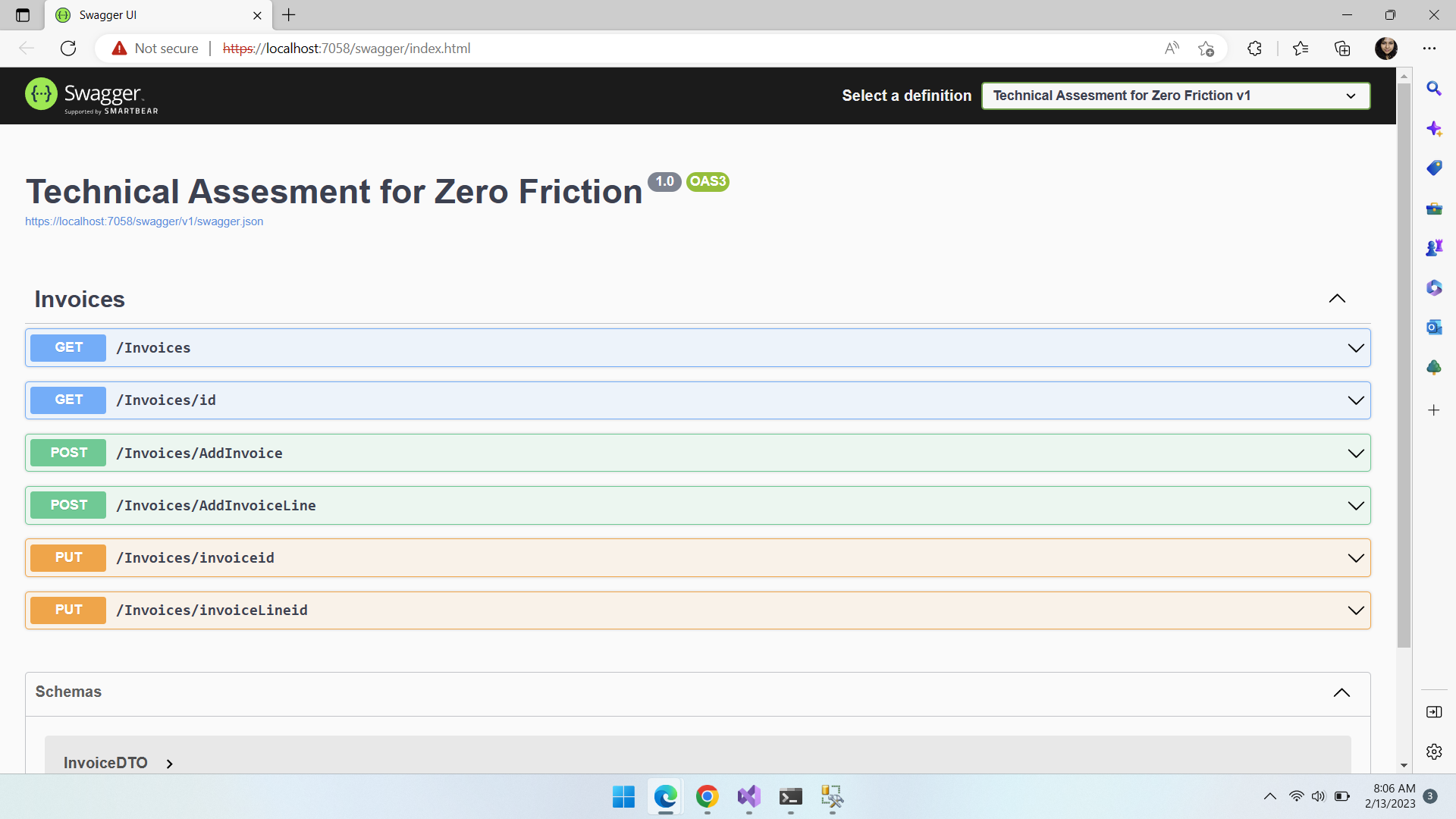Open the Select a definition dropdown
Viewport: 1456px width, 819px height.
click(1175, 96)
